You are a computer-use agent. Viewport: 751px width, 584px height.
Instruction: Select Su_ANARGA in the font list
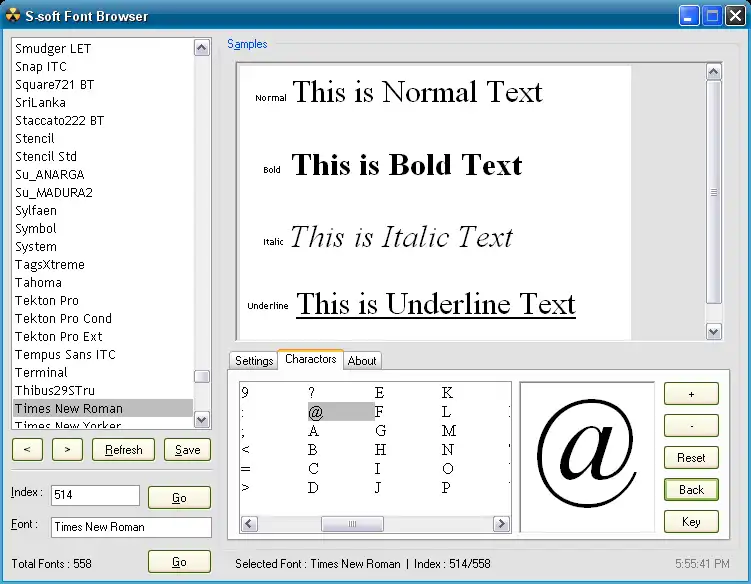103,174
